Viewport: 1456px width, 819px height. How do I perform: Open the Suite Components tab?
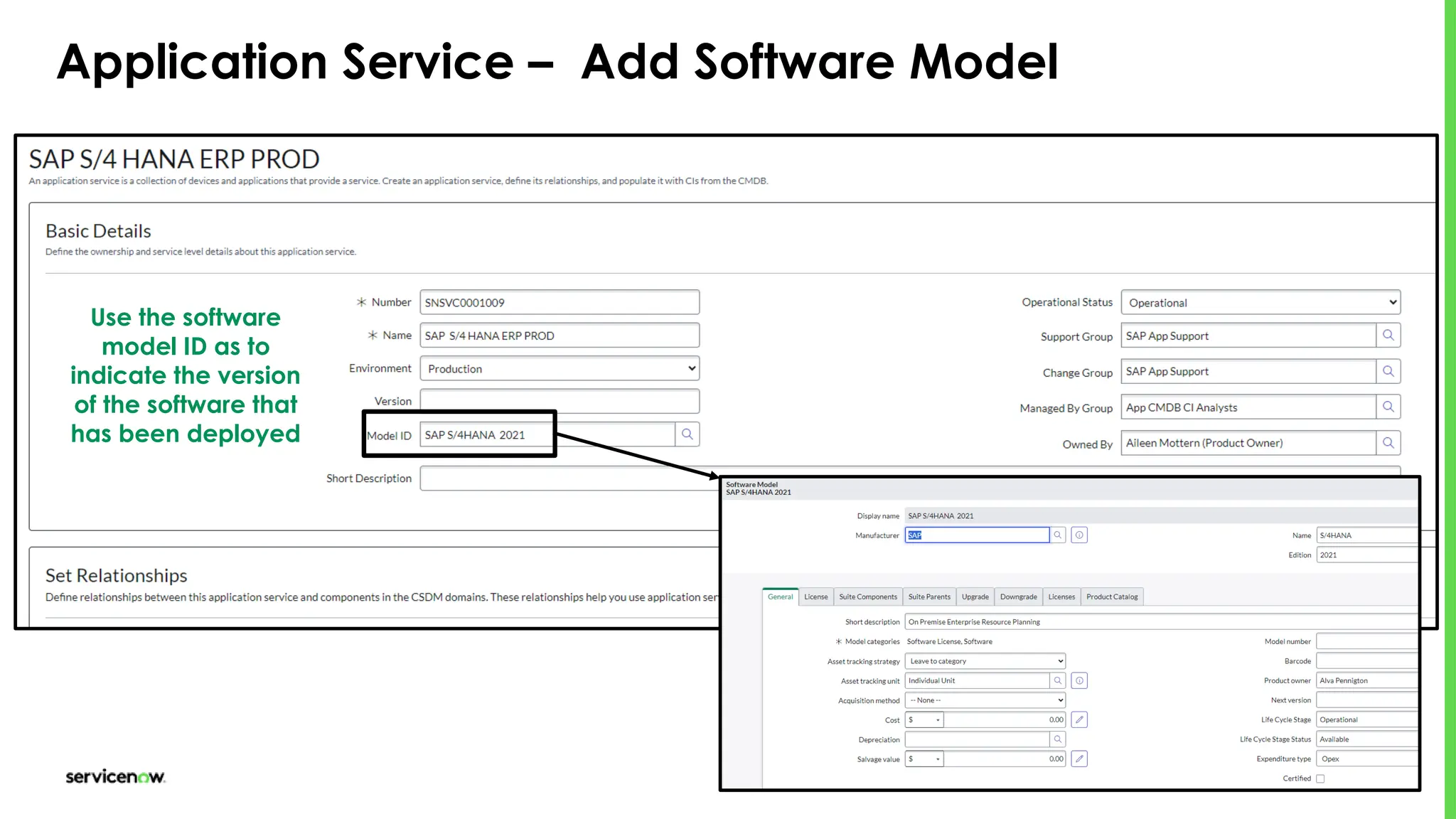[868, 597]
